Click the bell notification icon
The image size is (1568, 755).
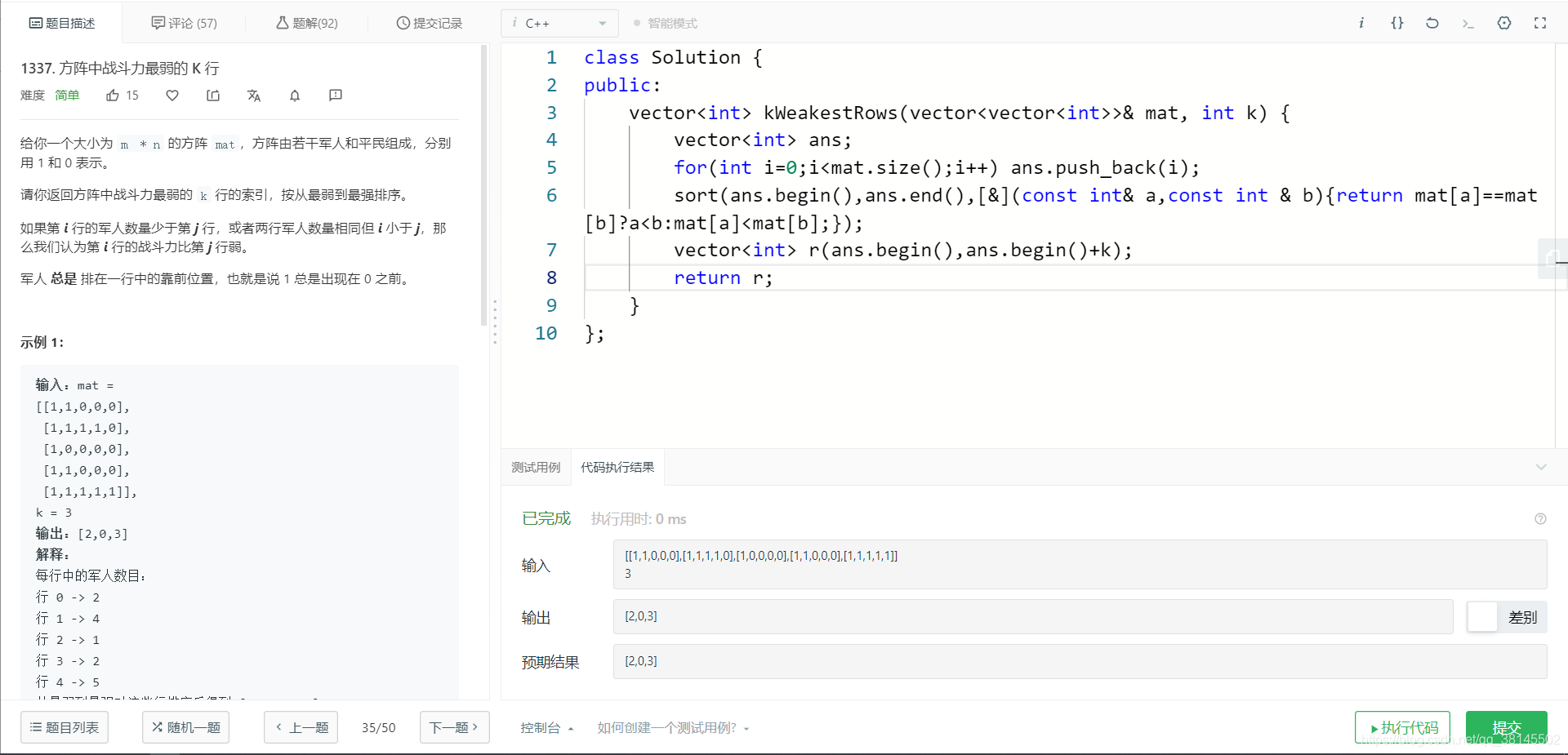point(295,95)
